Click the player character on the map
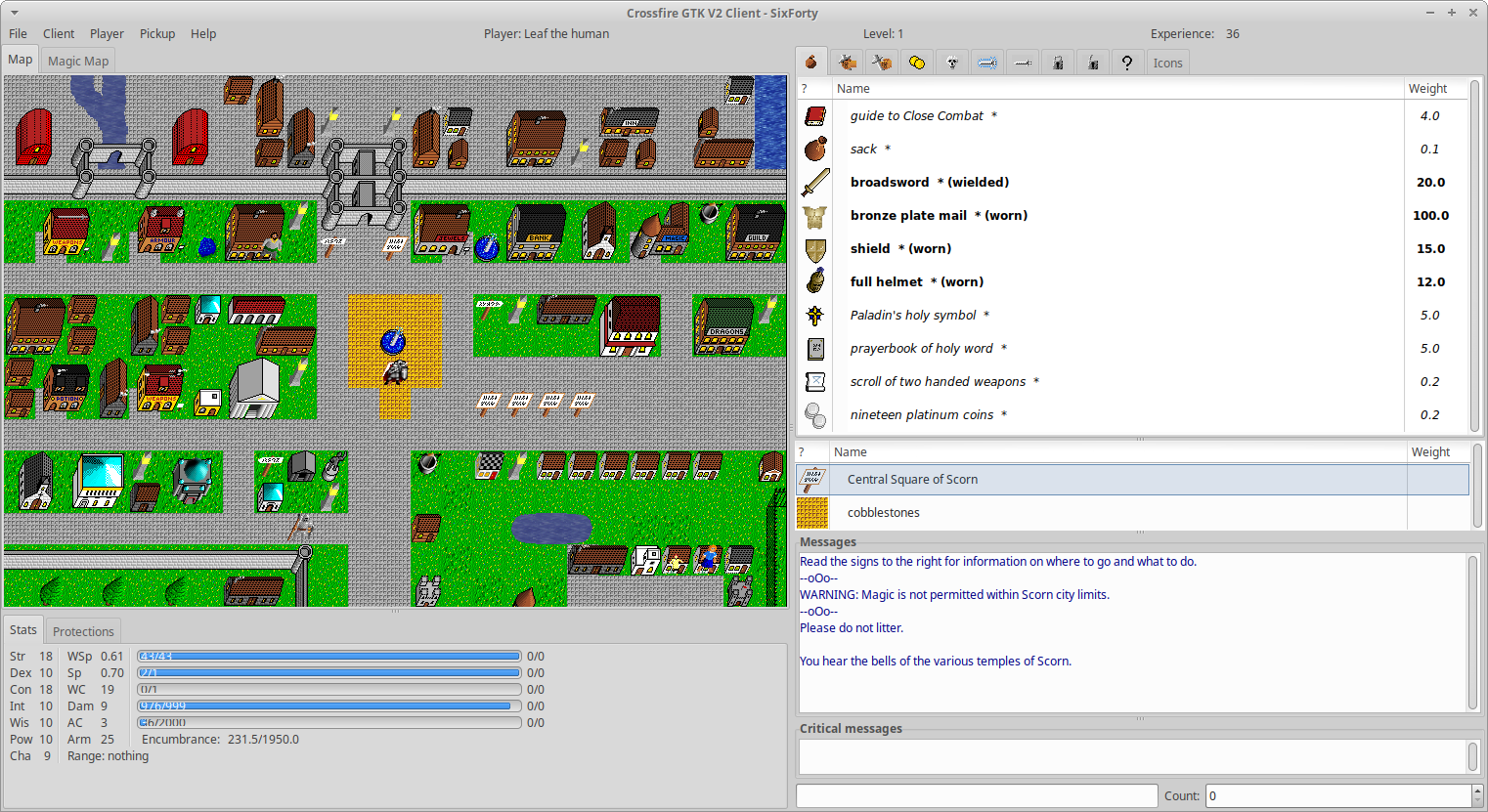Viewport: 1488px width, 812px height. pos(395,372)
